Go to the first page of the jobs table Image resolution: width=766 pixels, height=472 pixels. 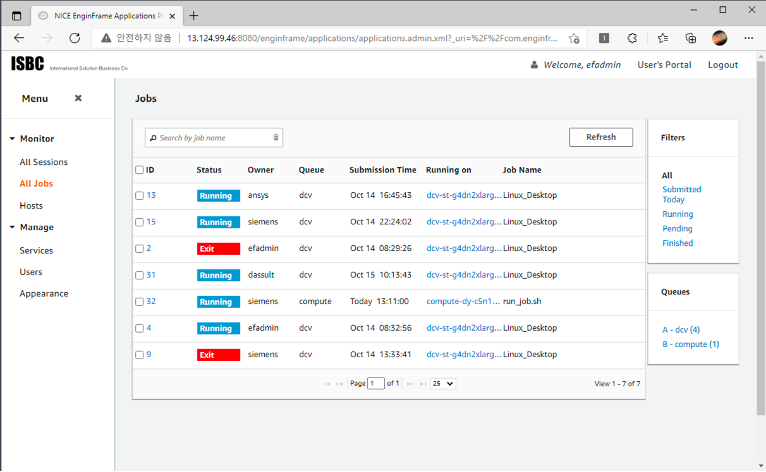pyautogui.click(x=327, y=384)
